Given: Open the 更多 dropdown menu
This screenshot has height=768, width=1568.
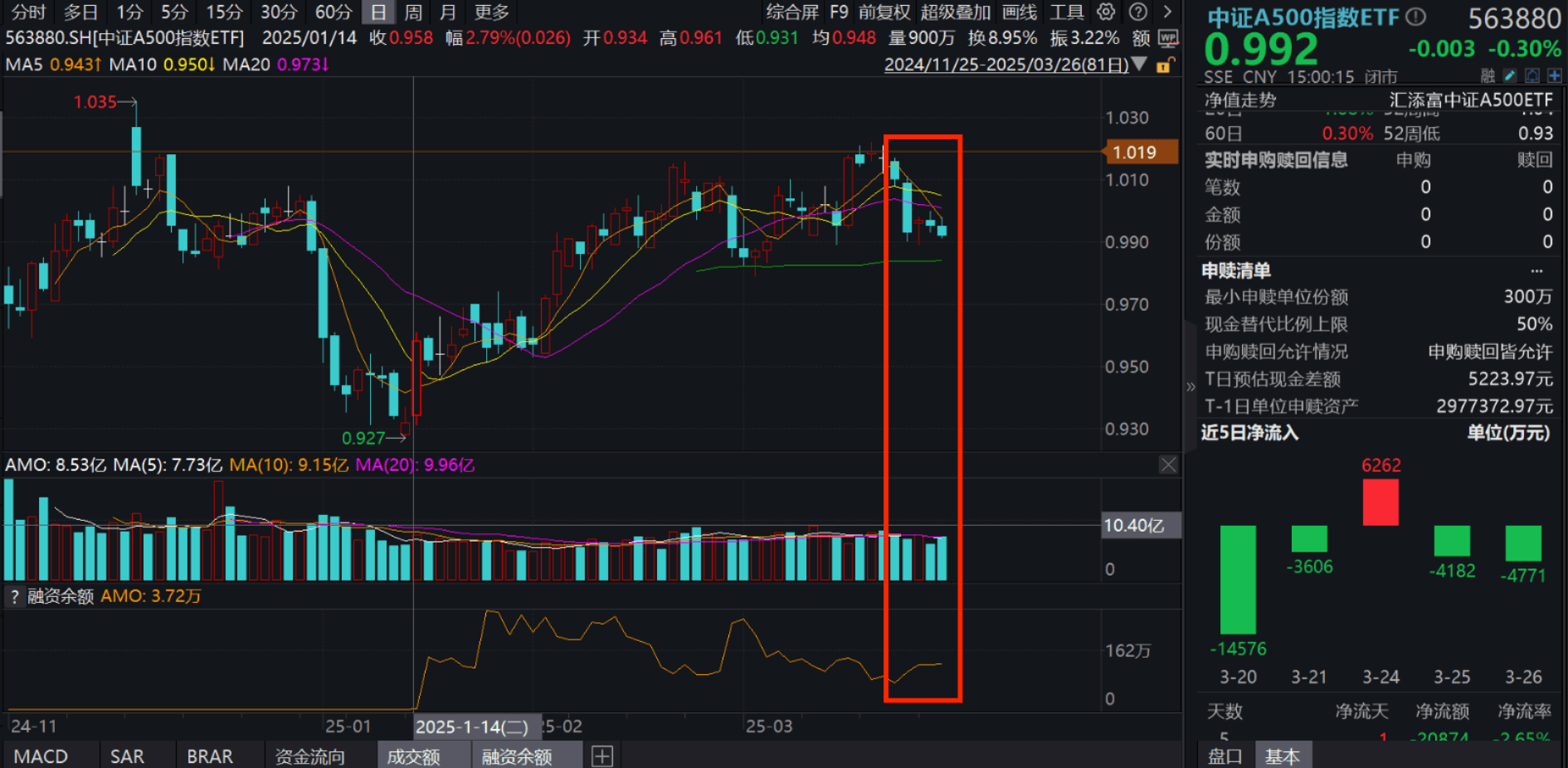Looking at the screenshot, I should [490, 12].
